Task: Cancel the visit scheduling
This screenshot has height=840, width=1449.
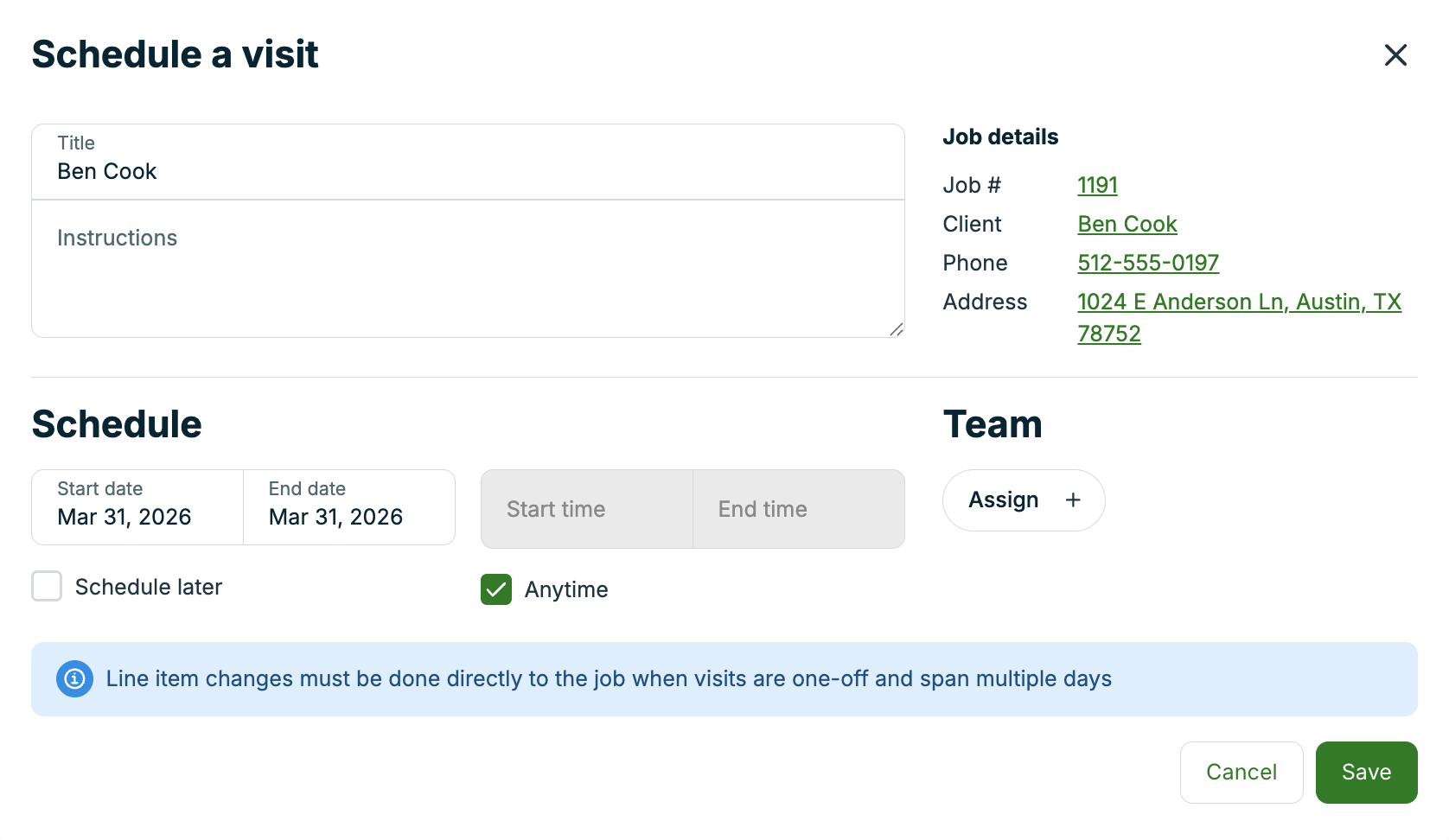Action: 1241,773
